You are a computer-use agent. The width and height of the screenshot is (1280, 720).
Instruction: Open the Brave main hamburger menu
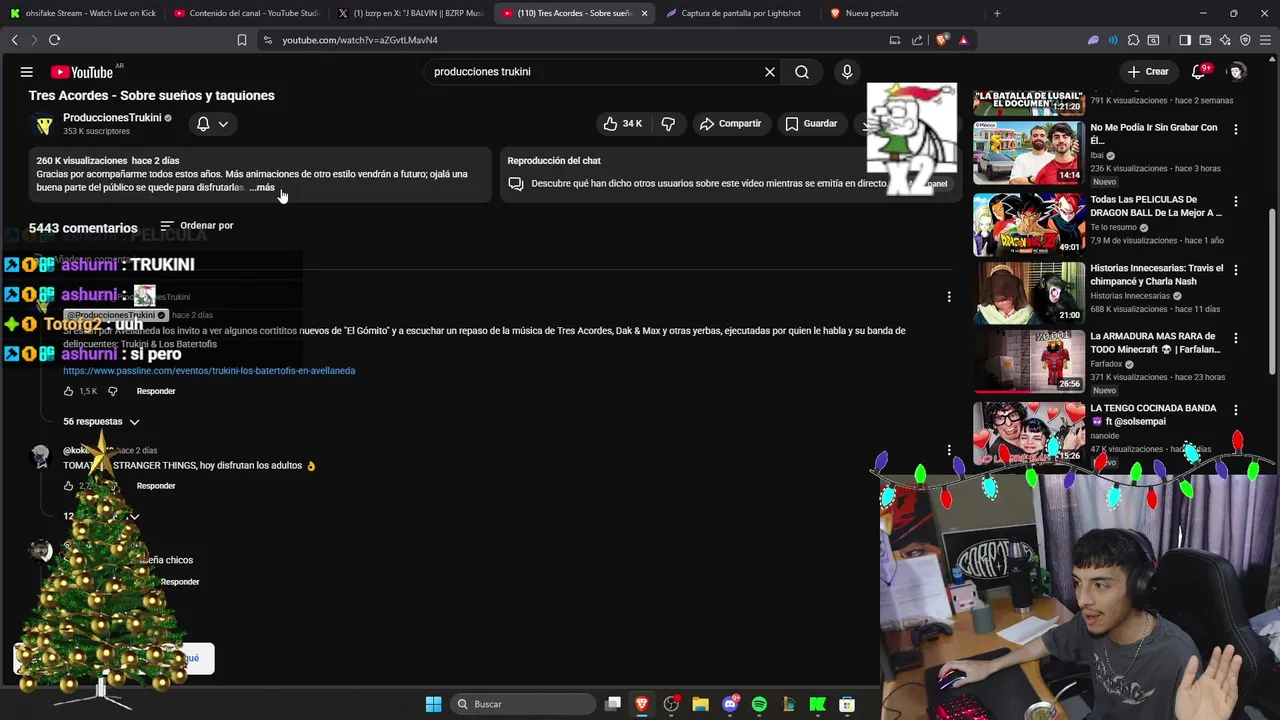click(1266, 40)
